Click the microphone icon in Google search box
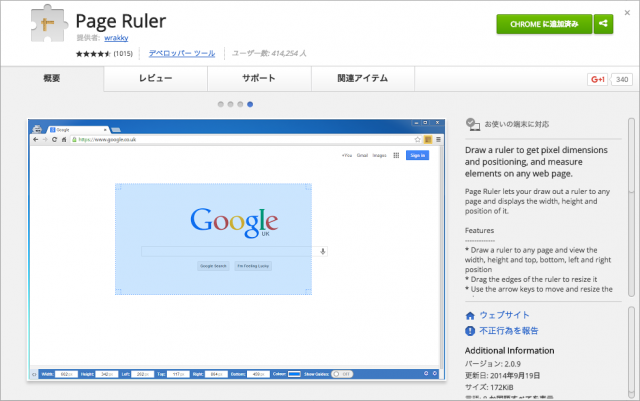The image size is (640, 401). click(322, 251)
